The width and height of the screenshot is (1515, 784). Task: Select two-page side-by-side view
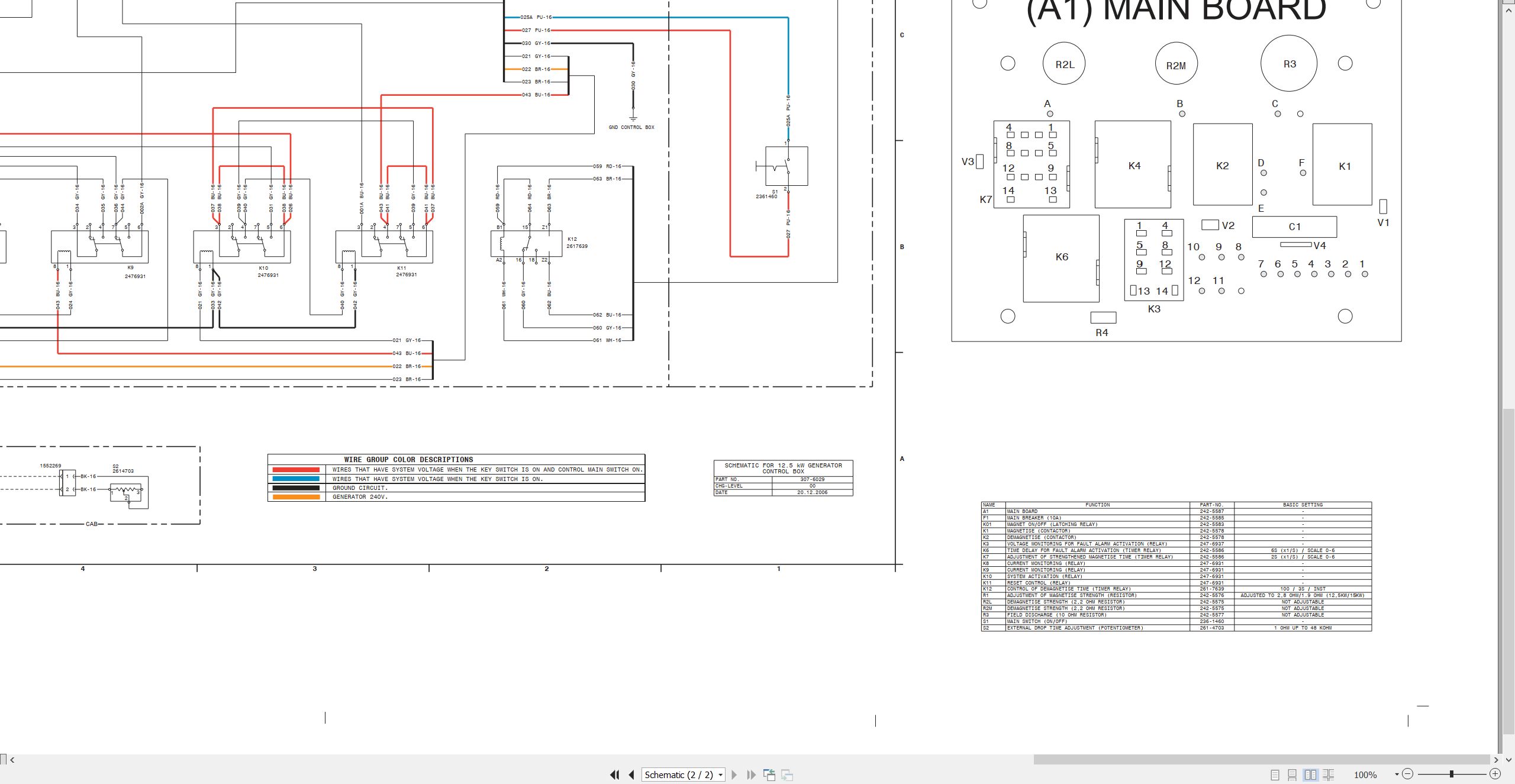click(1310, 775)
